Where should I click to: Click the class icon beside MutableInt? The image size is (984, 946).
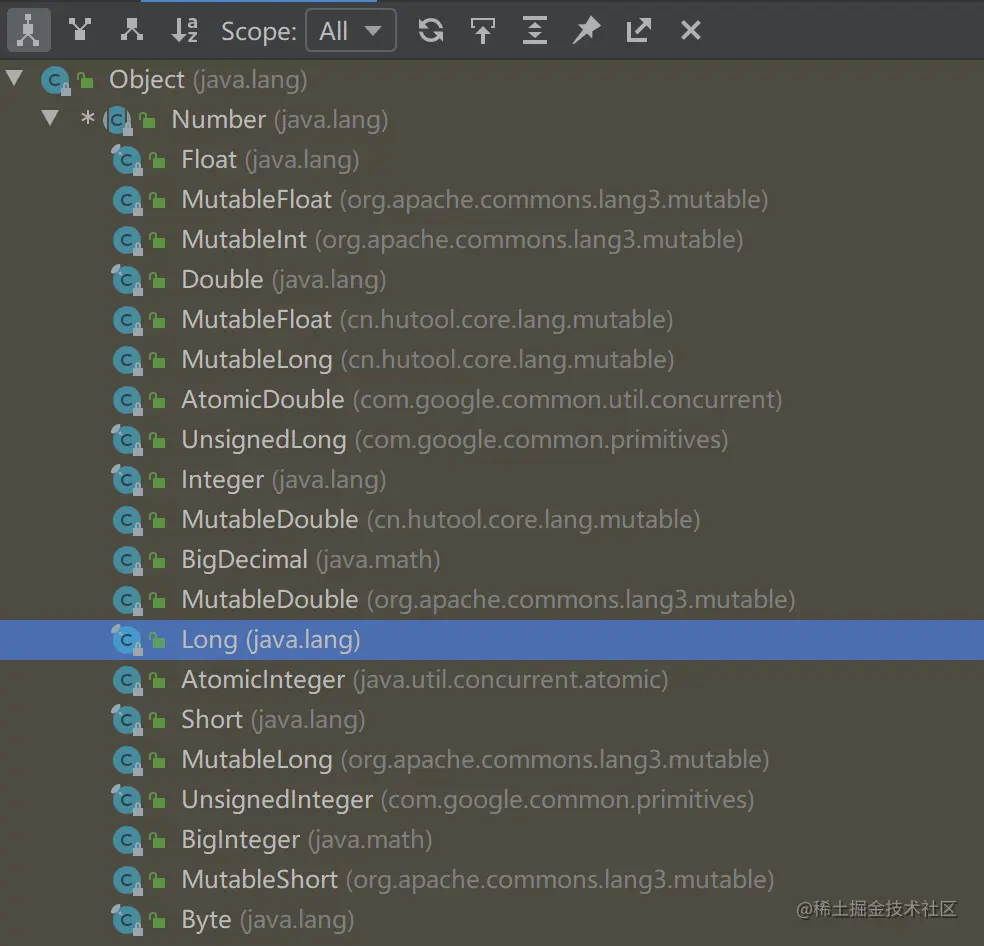tap(127, 240)
